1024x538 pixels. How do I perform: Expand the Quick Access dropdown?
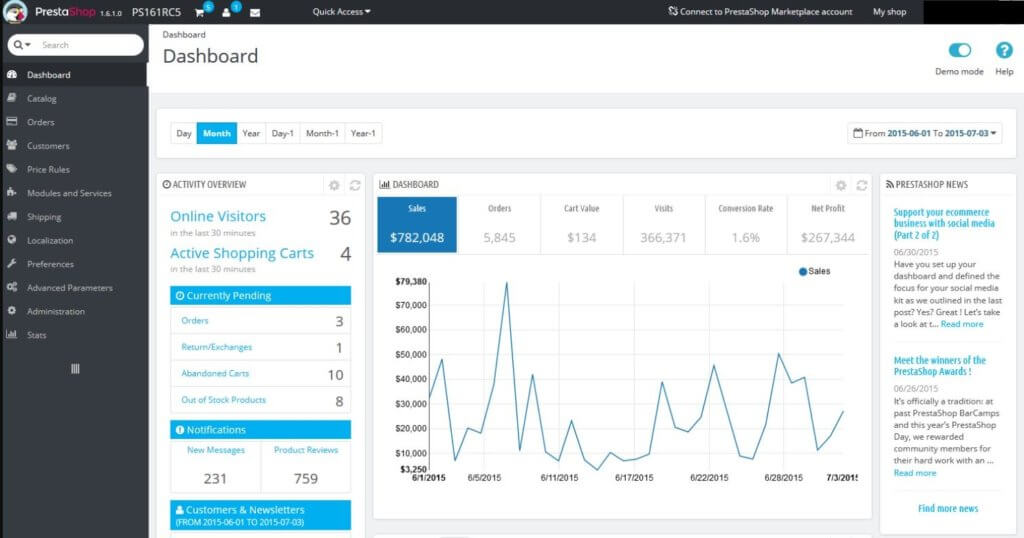pos(341,12)
